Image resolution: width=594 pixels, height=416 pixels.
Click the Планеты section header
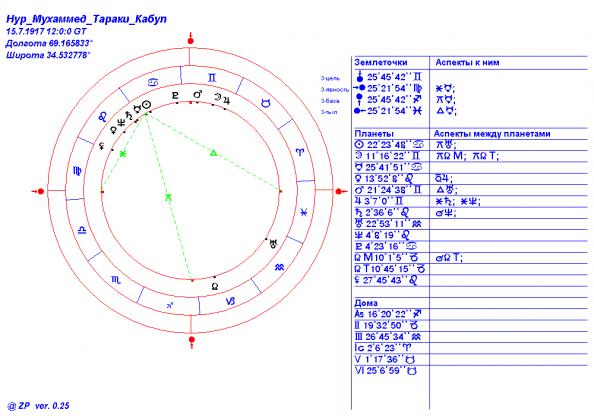(374, 134)
